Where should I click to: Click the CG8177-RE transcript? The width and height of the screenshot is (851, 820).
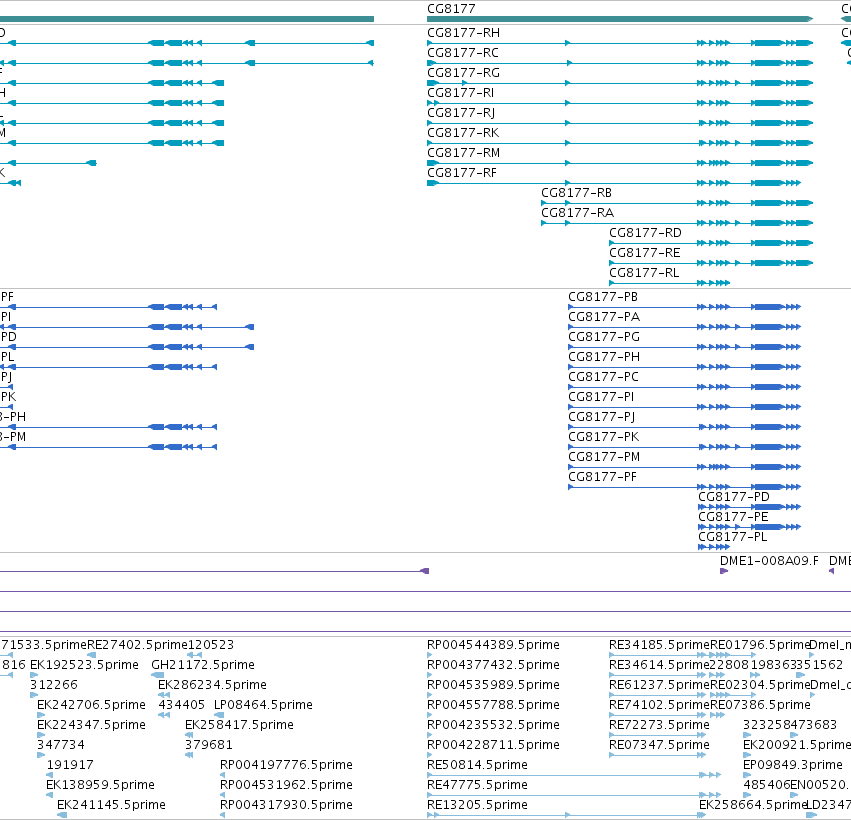(645, 253)
